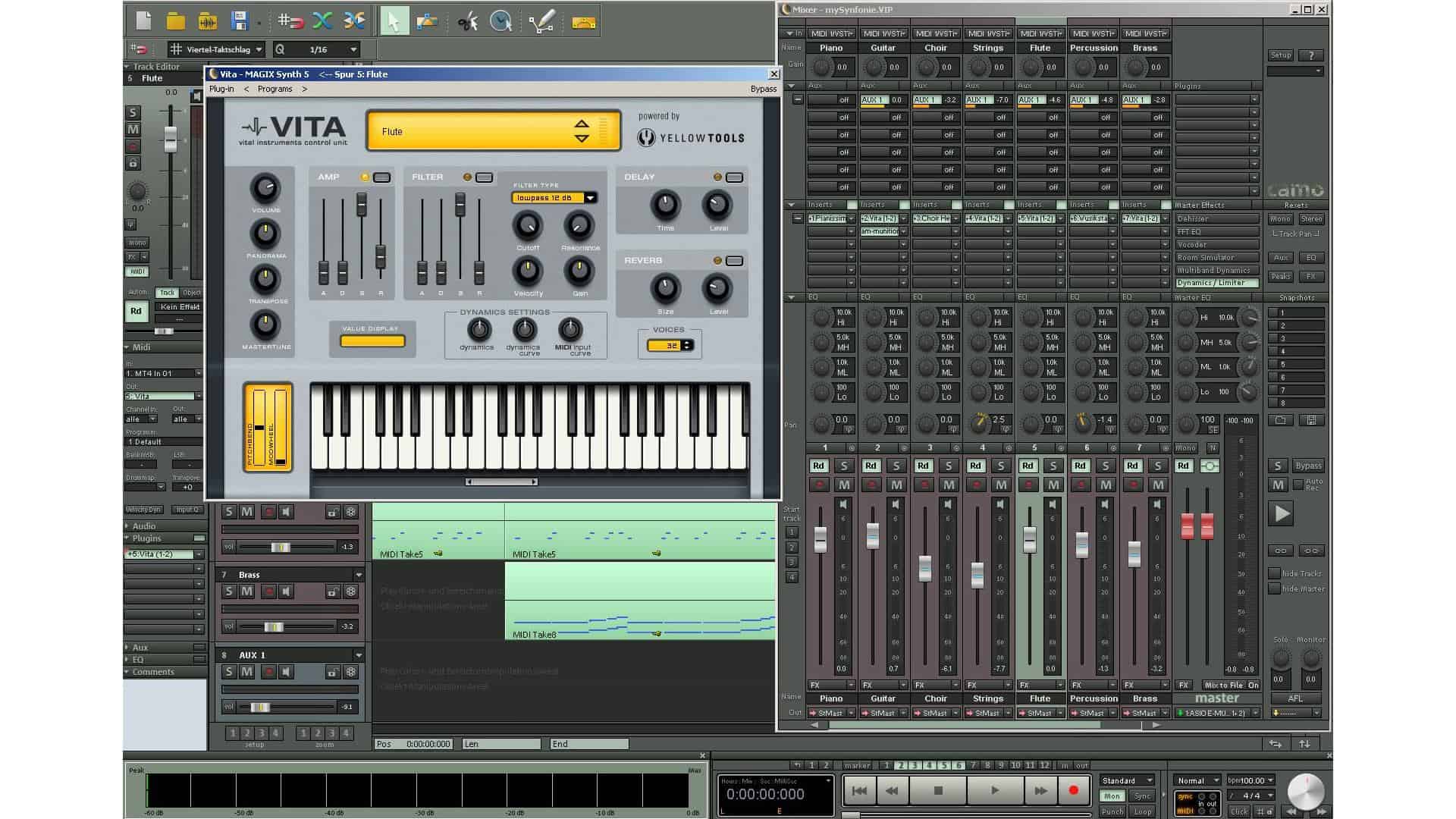The height and width of the screenshot is (819, 1456).
Task: Open the Plug-in menu of Vita
Action: [221, 89]
